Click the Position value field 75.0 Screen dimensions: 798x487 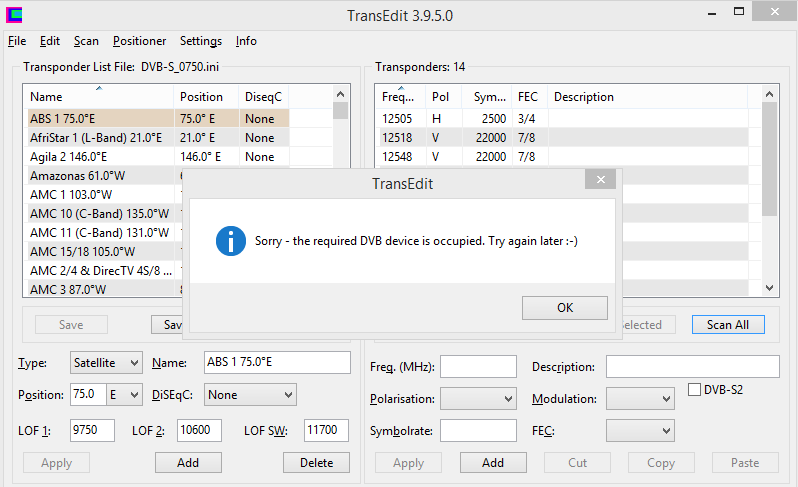click(88, 394)
